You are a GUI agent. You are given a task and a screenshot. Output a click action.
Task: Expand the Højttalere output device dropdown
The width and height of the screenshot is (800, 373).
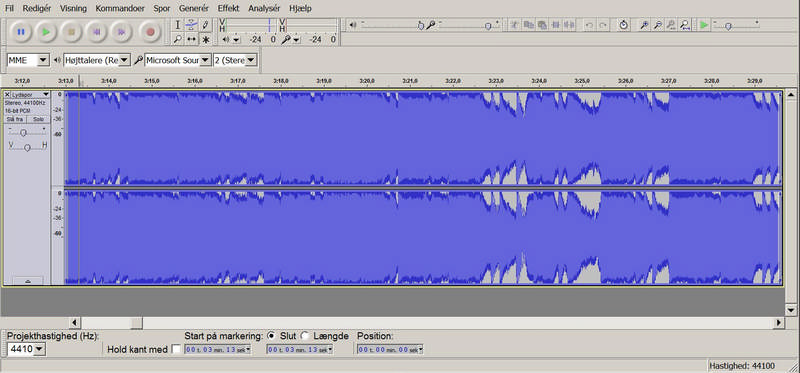(97, 60)
